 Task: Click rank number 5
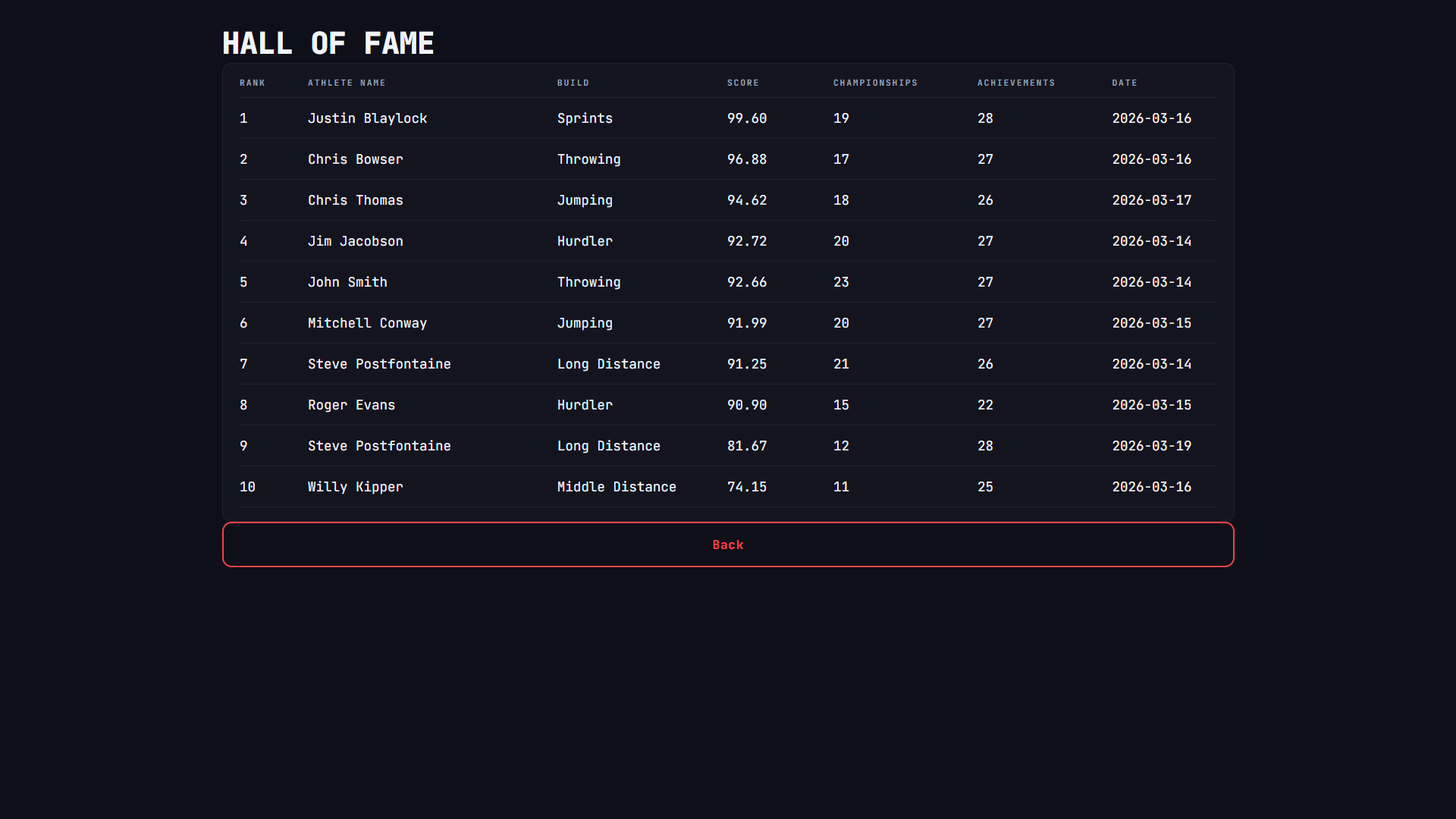pyautogui.click(x=243, y=282)
